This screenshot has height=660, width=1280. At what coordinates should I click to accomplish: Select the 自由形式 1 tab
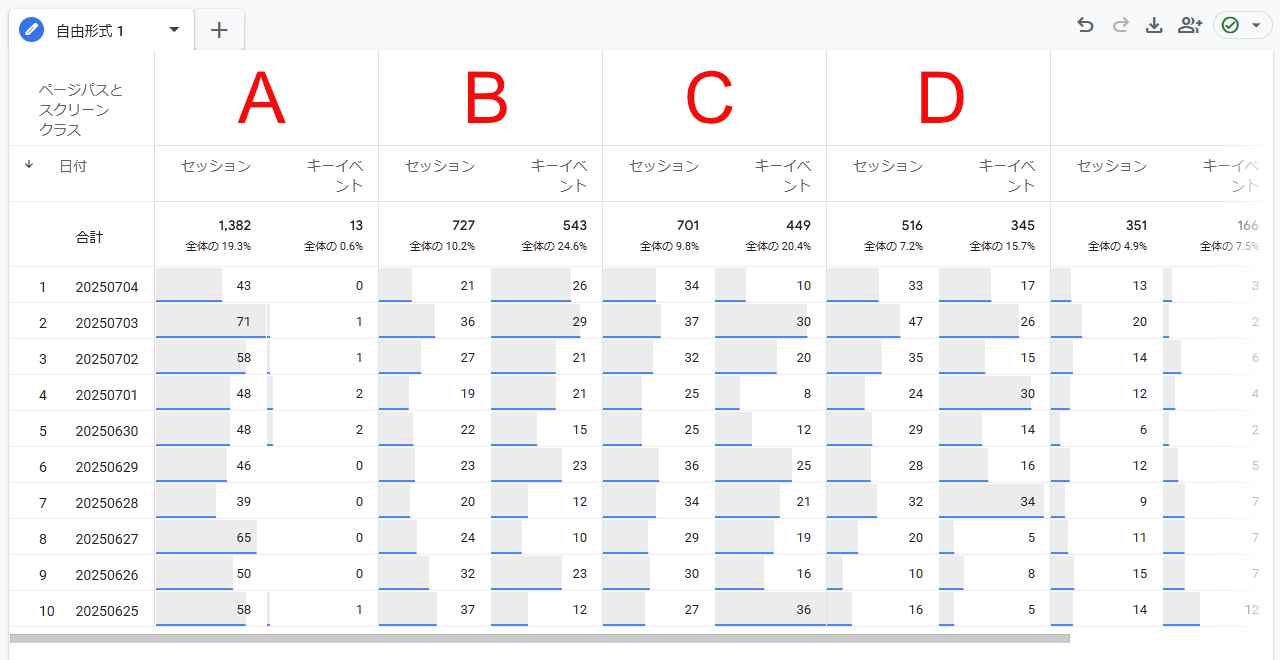90,31
